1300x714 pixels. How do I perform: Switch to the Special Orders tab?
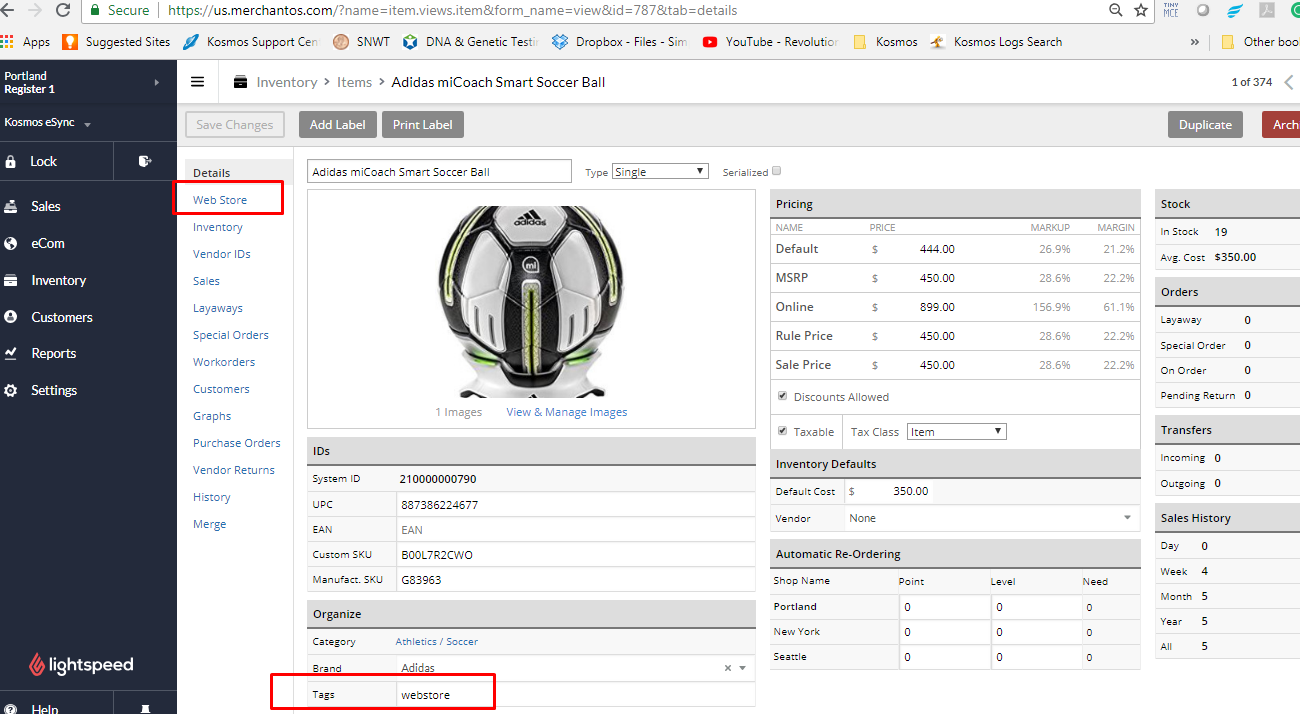click(231, 335)
